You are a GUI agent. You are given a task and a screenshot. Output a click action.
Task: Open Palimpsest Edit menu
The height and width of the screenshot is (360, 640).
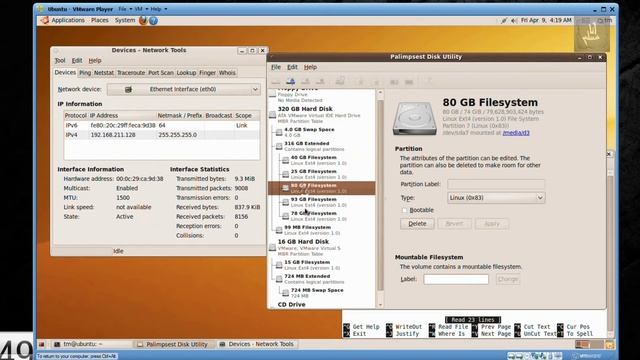coord(292,67)
